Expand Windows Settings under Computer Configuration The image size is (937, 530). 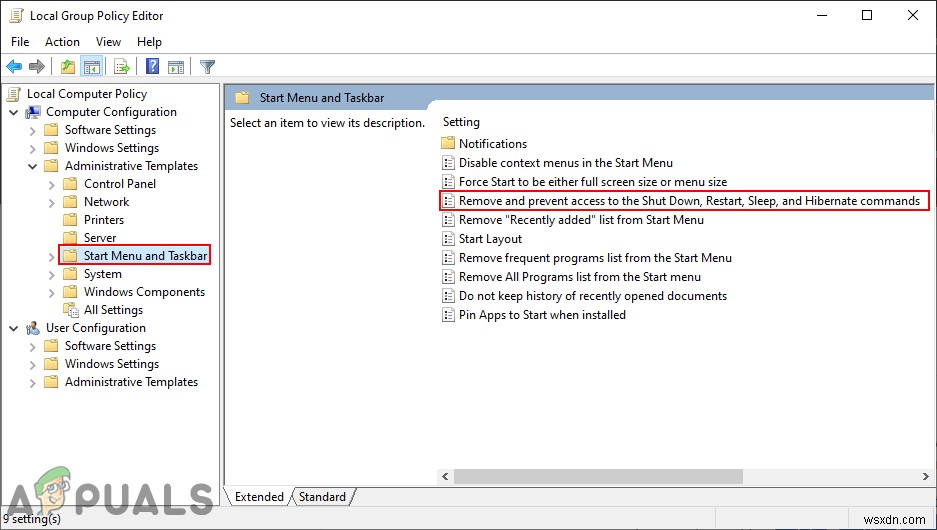click(x=33, y=148)
